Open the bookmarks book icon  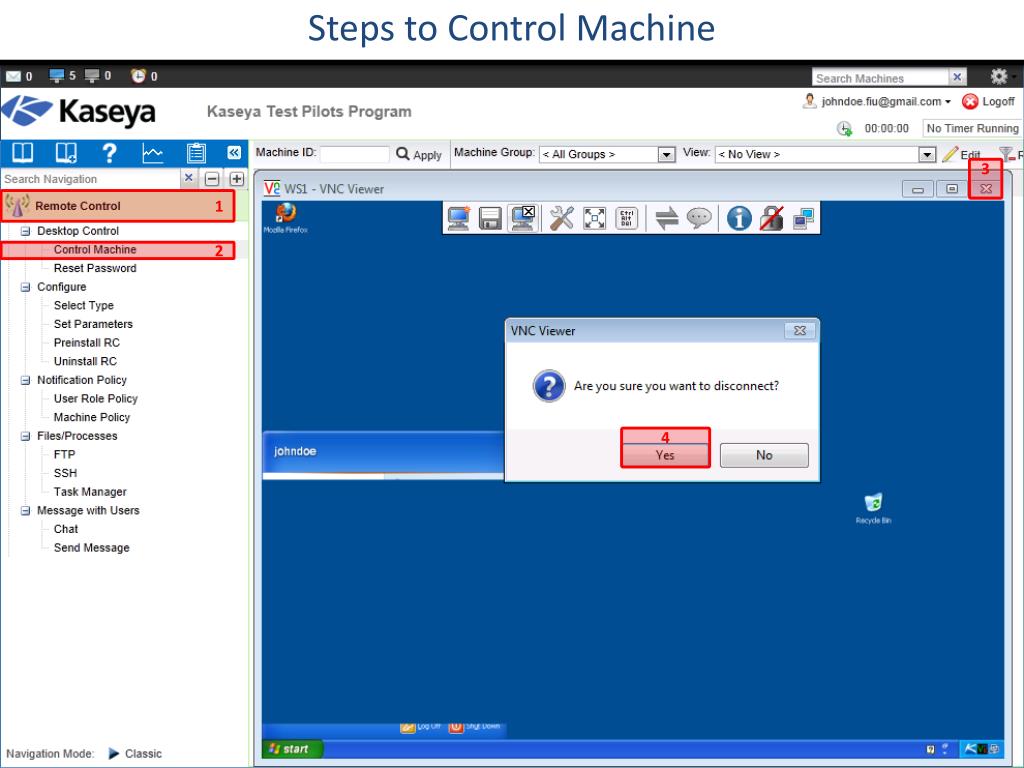coord(23,153)
